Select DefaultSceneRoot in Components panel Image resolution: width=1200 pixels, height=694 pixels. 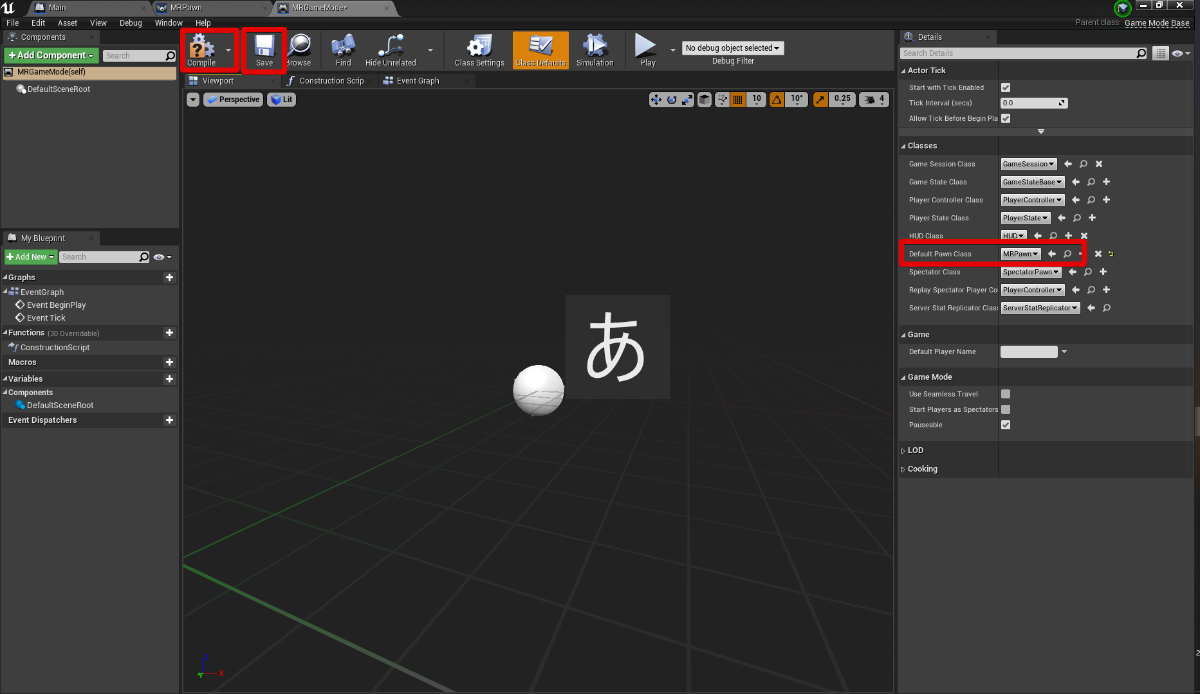pos(59,89)
